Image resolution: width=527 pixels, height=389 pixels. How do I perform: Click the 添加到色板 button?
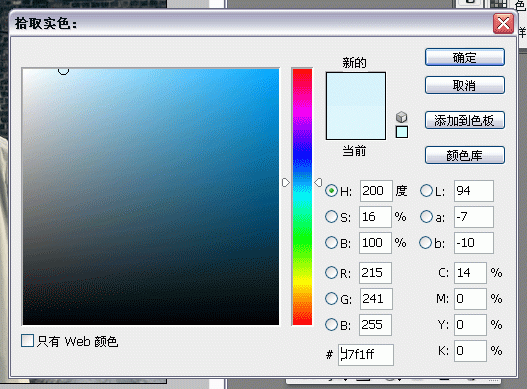click(464, 120)
